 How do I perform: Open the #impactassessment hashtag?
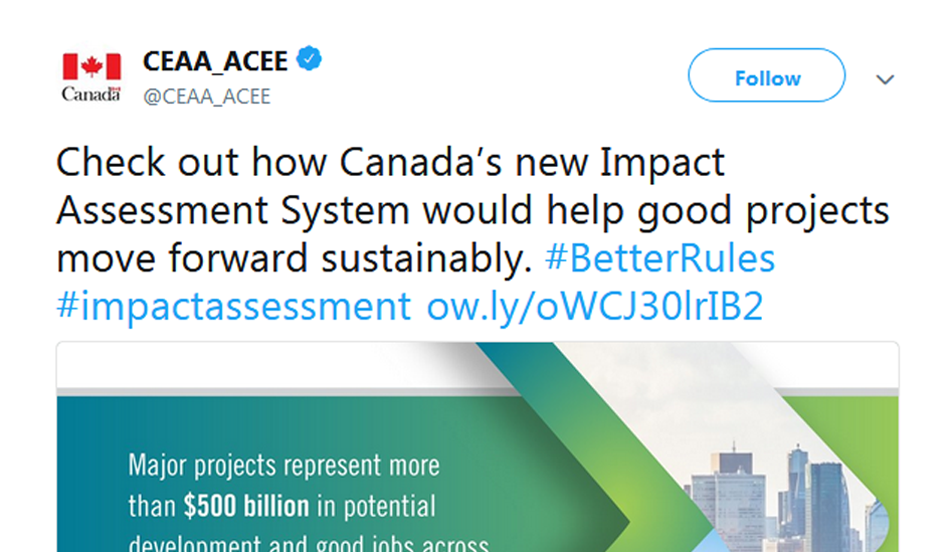[x=235, y=306]
